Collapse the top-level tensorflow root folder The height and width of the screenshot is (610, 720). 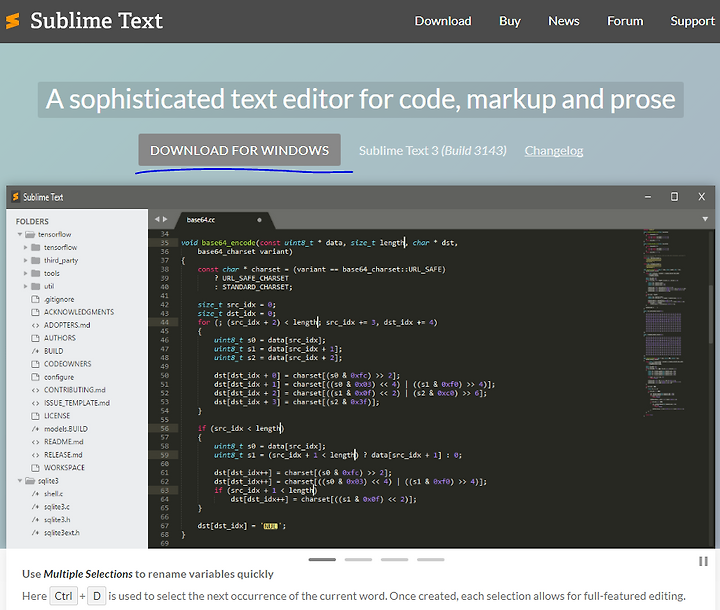tap(20, 234)
